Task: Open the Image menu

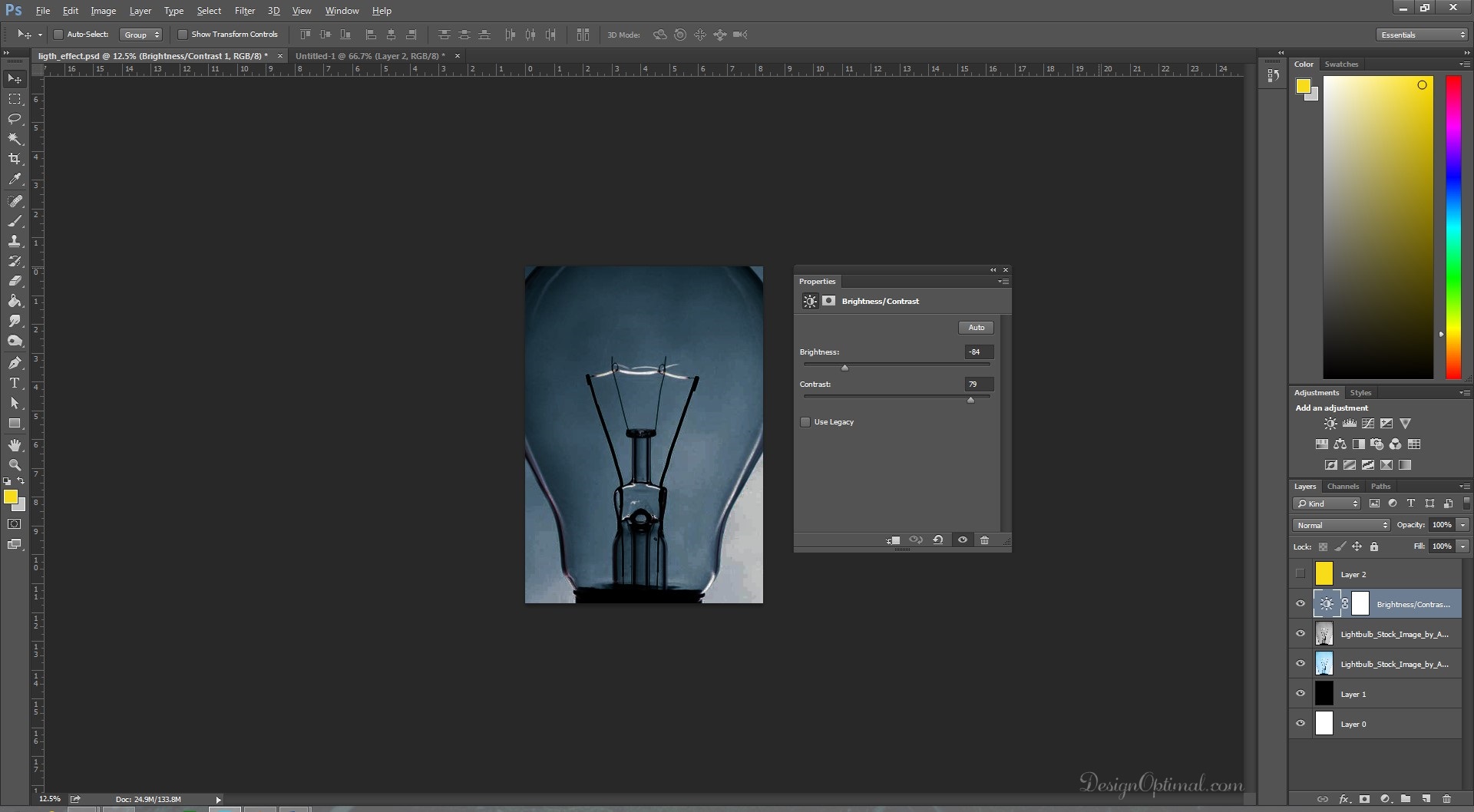Action: point(104,11)
